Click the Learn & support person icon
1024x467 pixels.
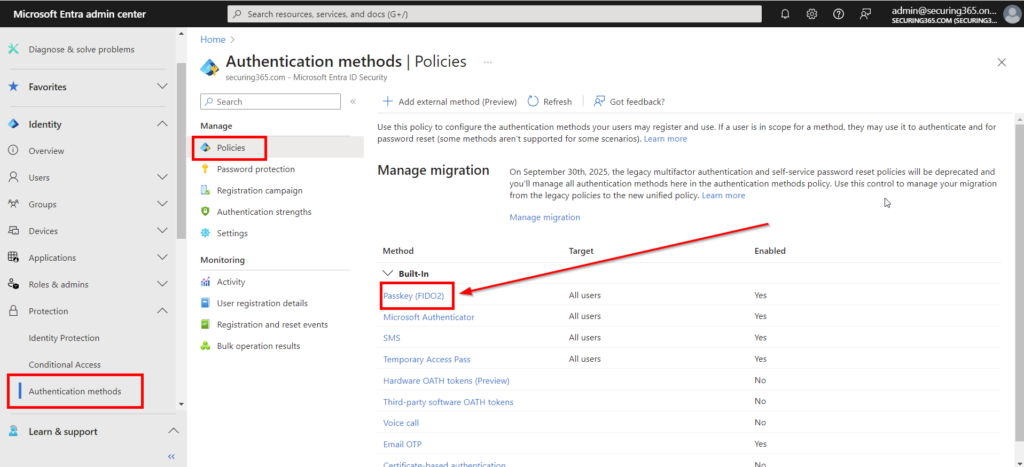coord(13,431)
